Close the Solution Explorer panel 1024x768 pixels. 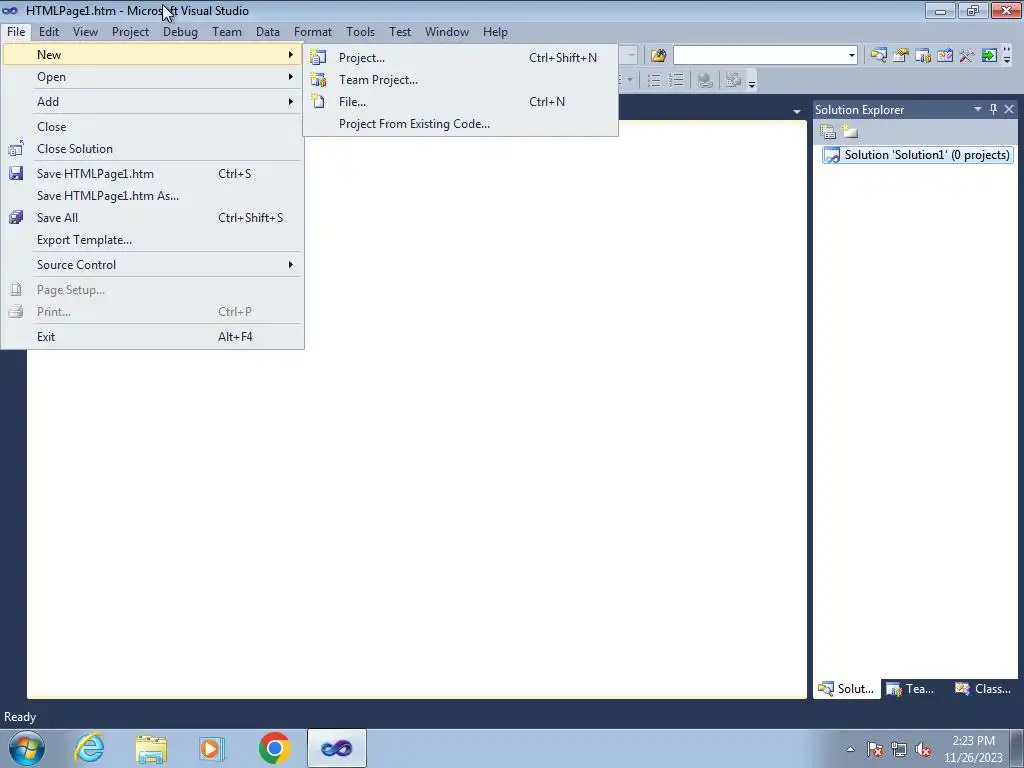tap(1009, 109)
